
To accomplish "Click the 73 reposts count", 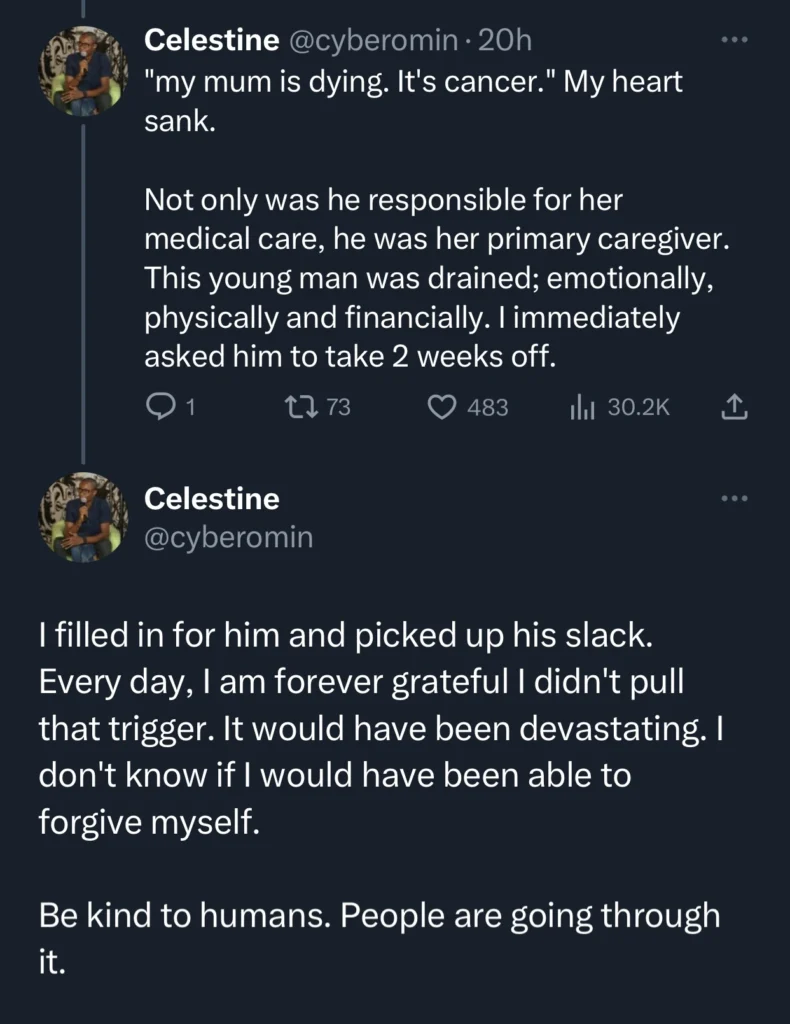I will coord(339,407).
